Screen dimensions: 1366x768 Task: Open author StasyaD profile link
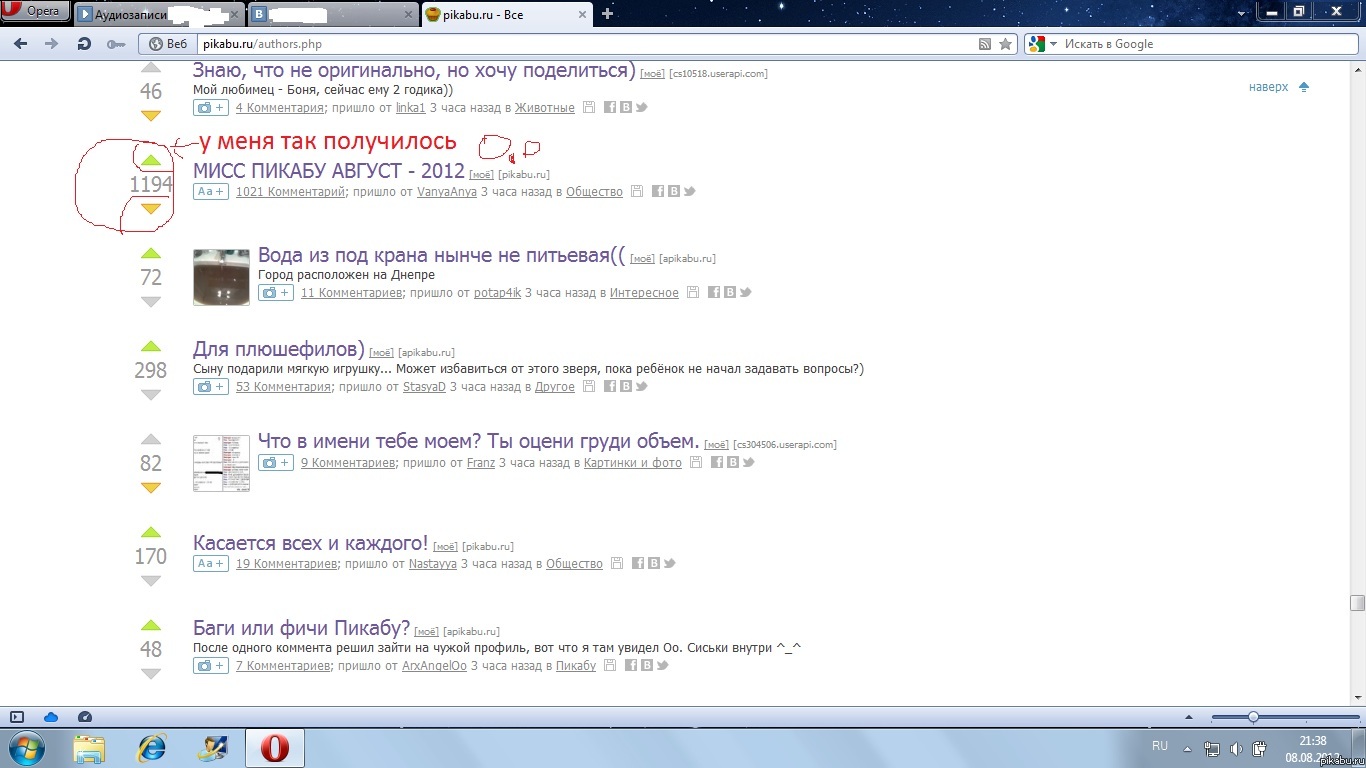pos(424,387)
